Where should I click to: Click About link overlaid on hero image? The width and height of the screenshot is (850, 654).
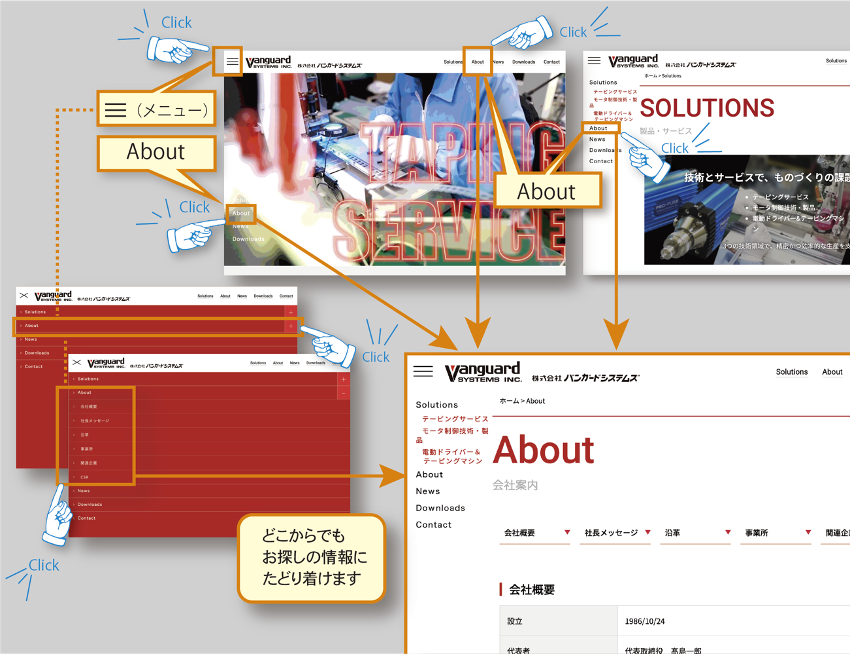coord(241,213)
